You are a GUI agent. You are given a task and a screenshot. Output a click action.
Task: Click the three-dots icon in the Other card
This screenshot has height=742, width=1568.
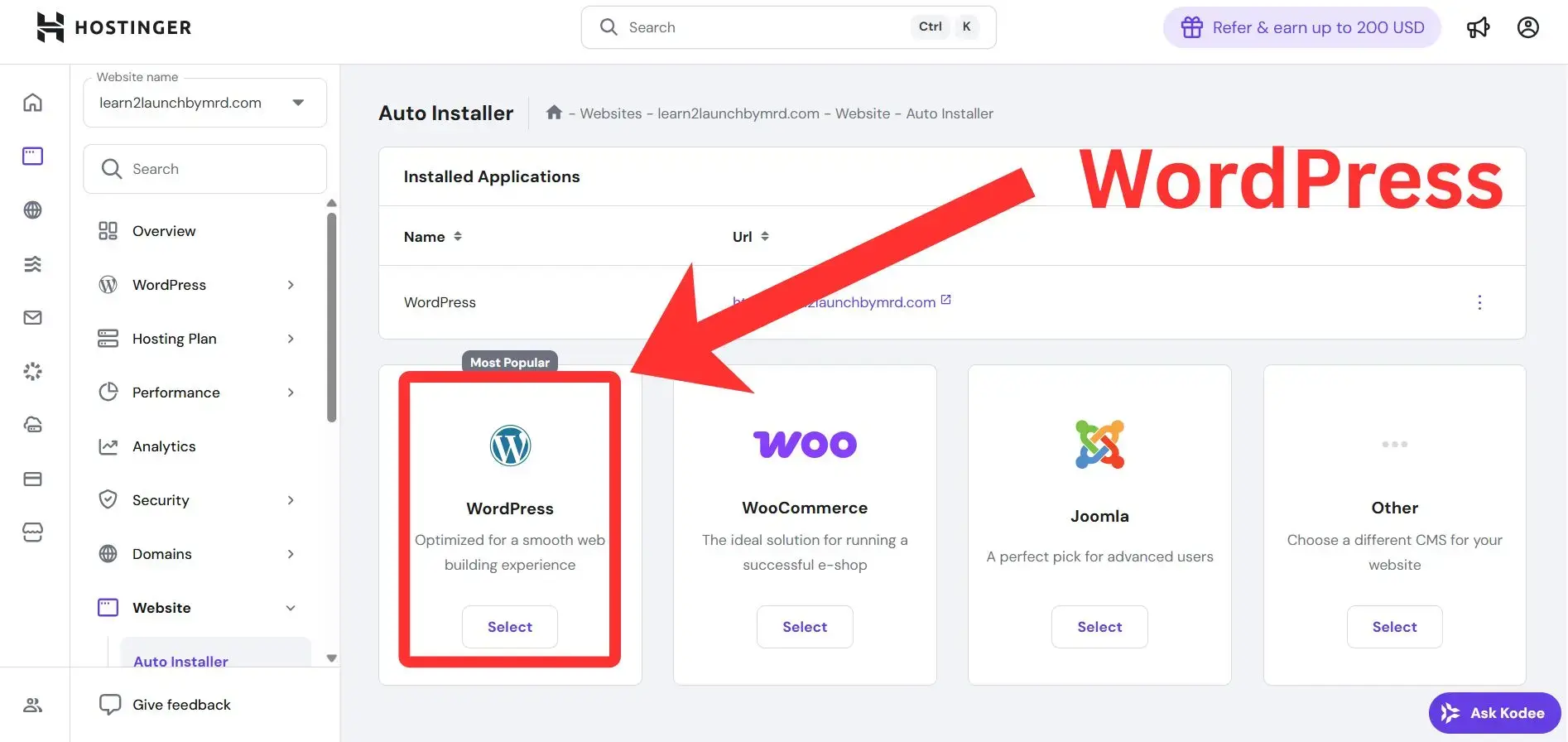point(1394,445)
